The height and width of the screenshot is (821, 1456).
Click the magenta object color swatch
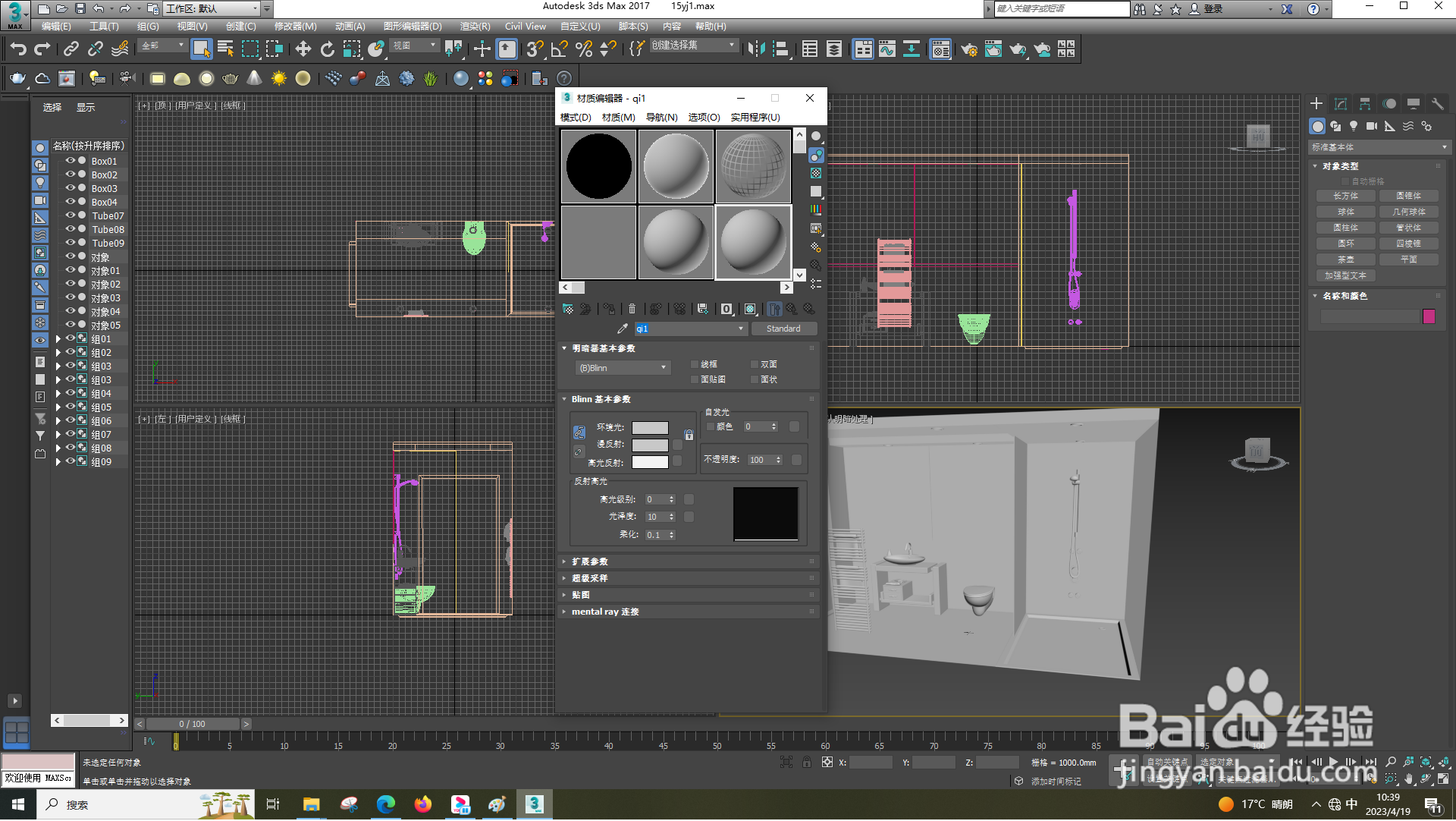tap(1429, 316)
